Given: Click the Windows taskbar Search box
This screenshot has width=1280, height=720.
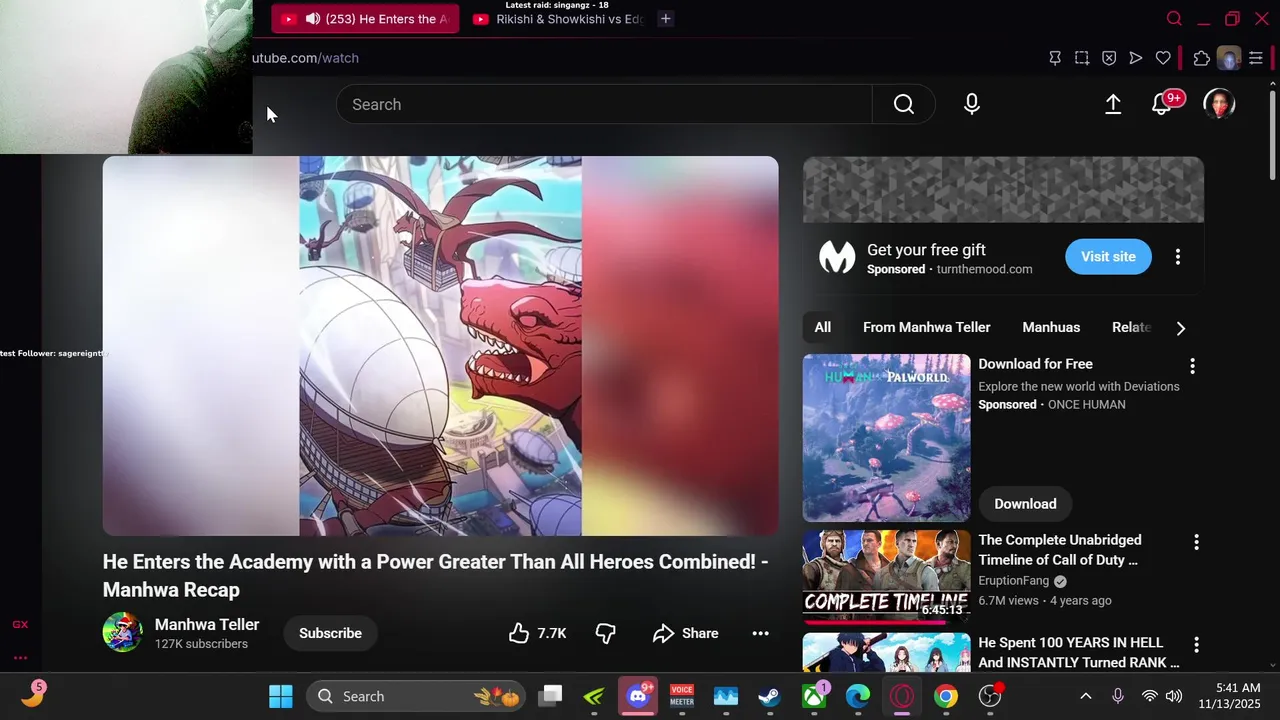Looking at the screenshot, I should [x=416, y=696].
